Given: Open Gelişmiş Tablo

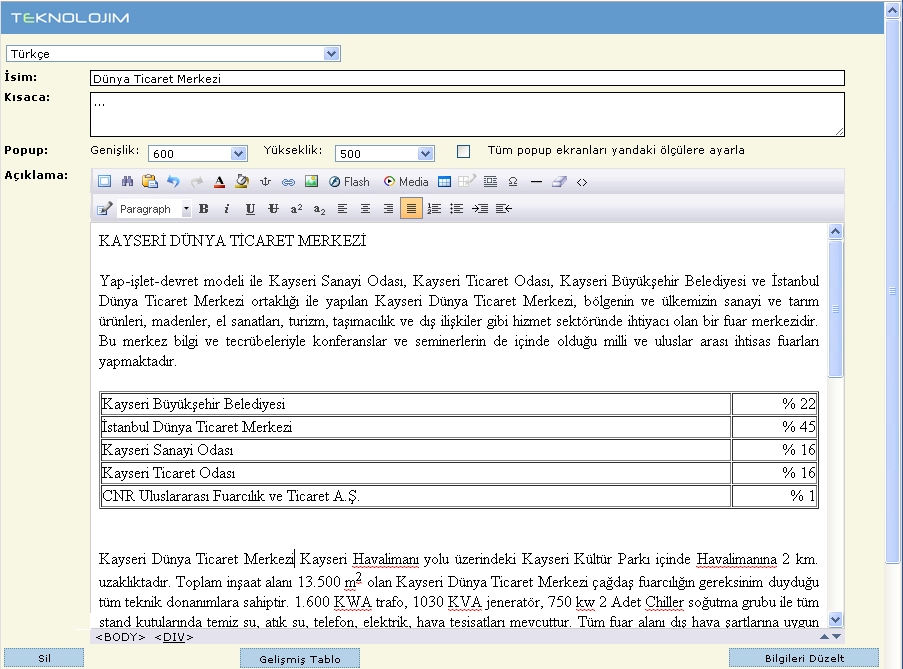Looking at the screenshot, I should (300, 659).
